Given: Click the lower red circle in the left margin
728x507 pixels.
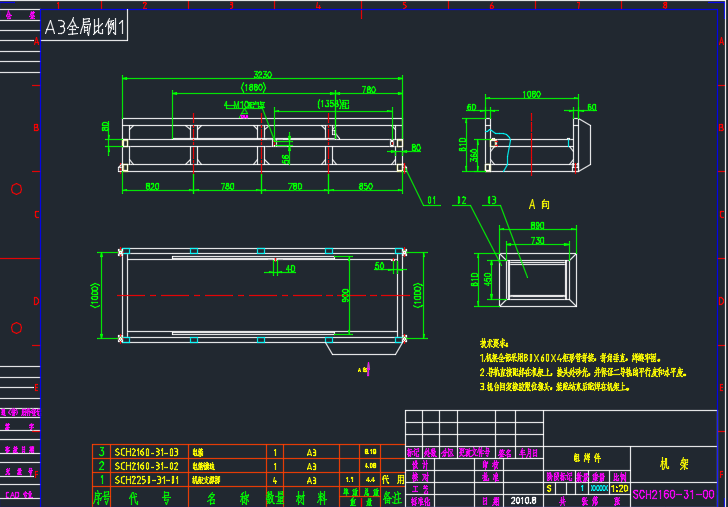Looking at the screenshot, I should (x=16, y=328).
